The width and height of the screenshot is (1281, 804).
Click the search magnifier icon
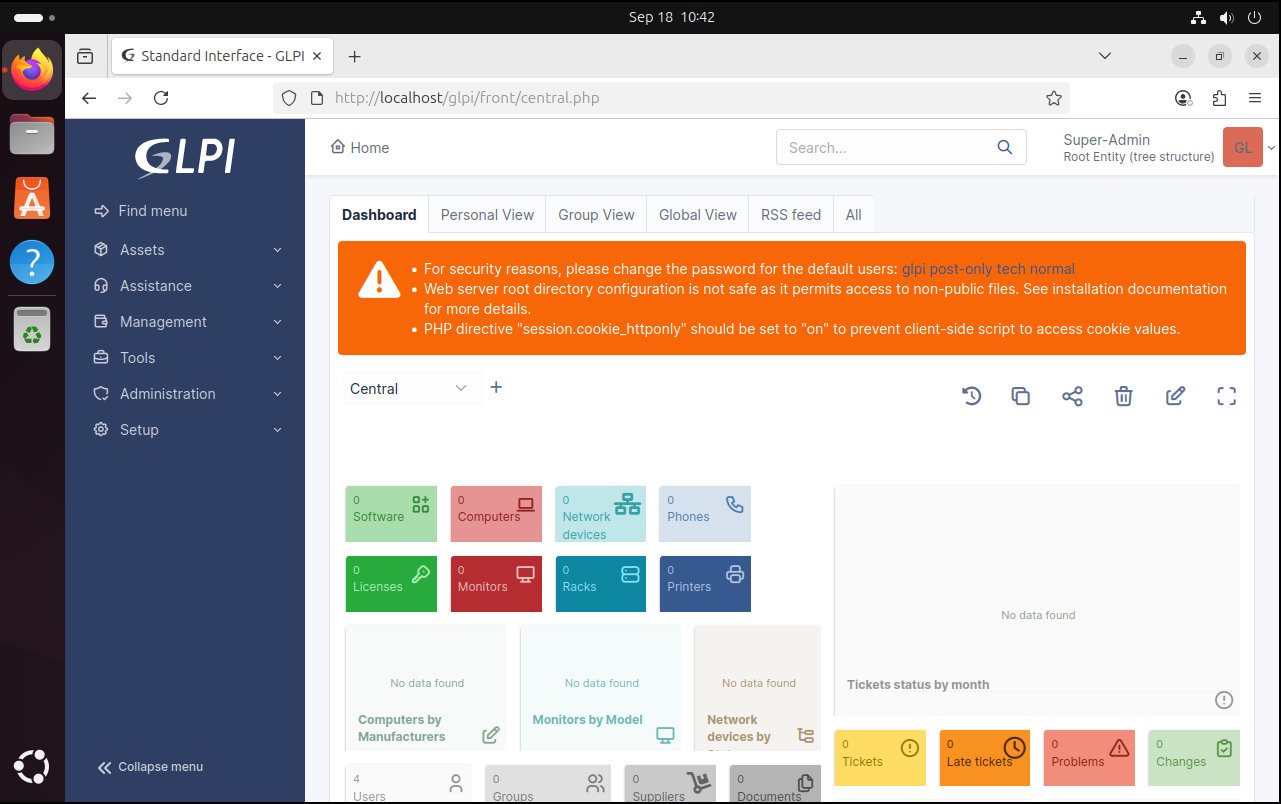1005,147
